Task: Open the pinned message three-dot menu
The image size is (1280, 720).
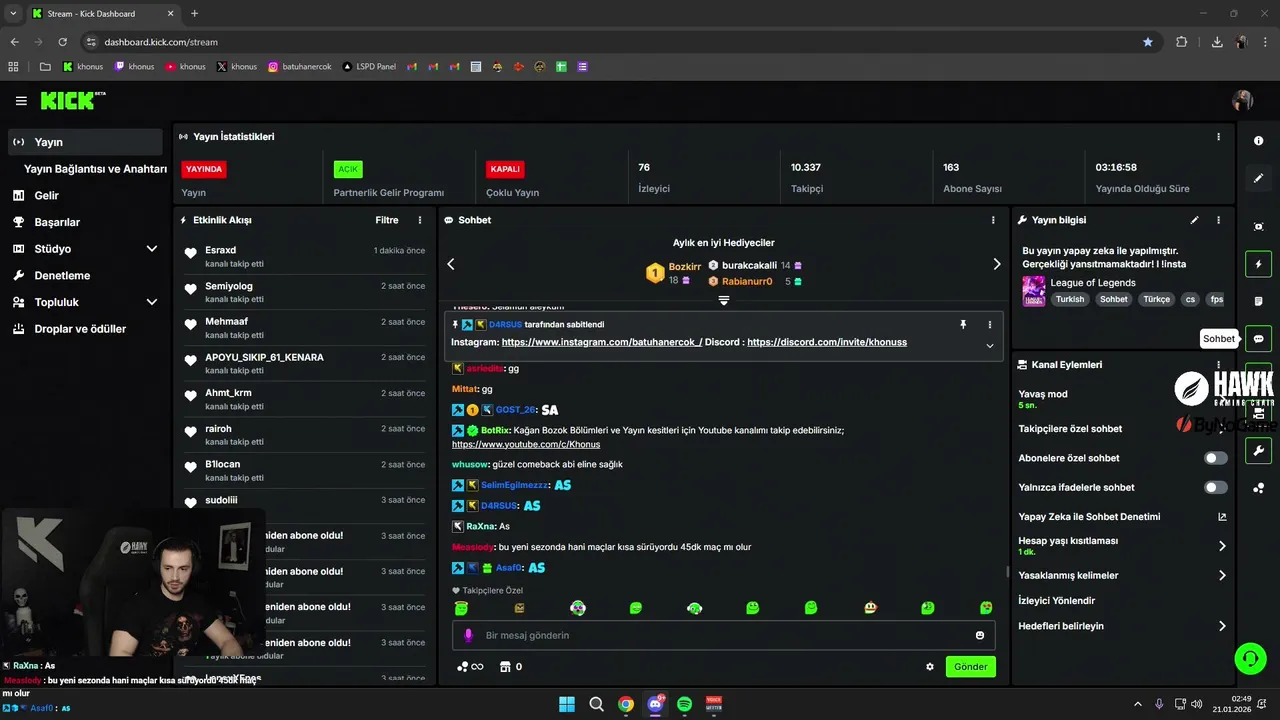Action: tap(990, 324)
